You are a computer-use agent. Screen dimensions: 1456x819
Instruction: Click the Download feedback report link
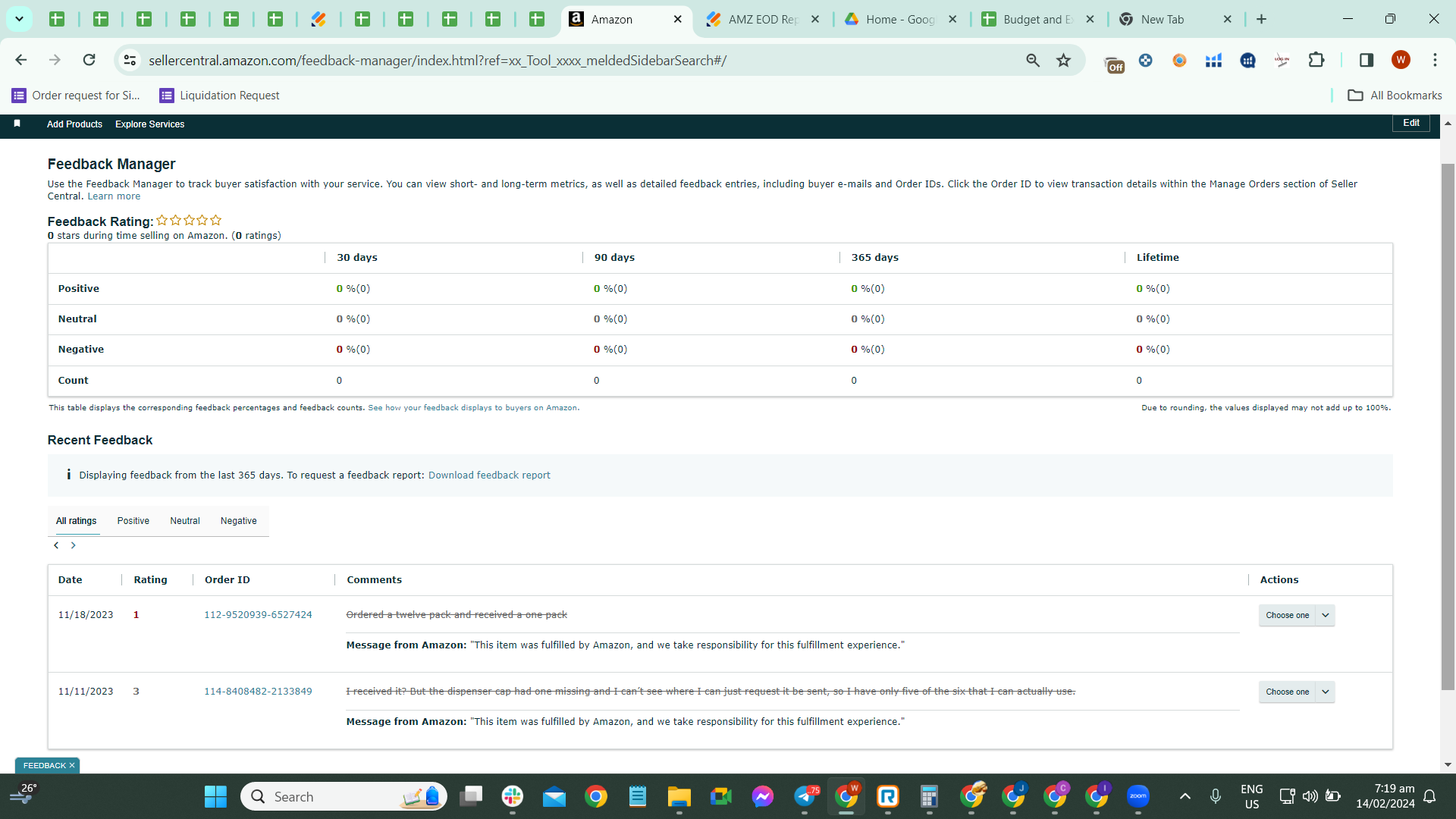(489, 475)
